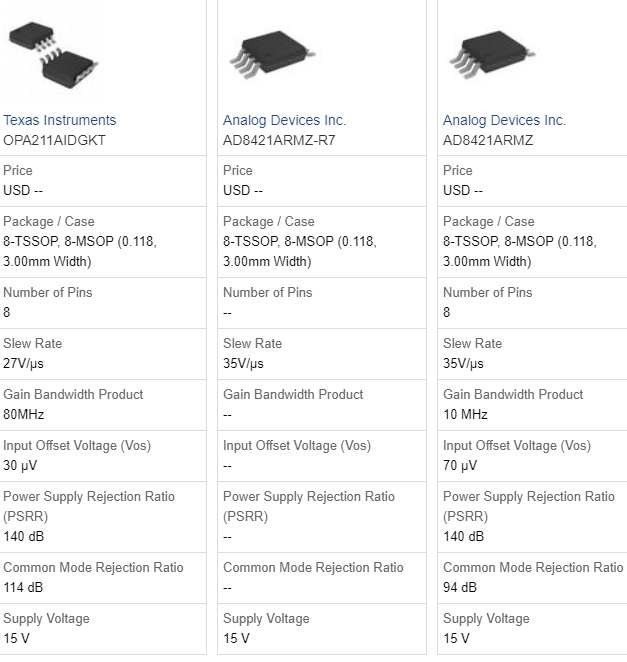
Task: Click the AD8421ARMZ-R7 part number text
Action: (x=279, y=140)
